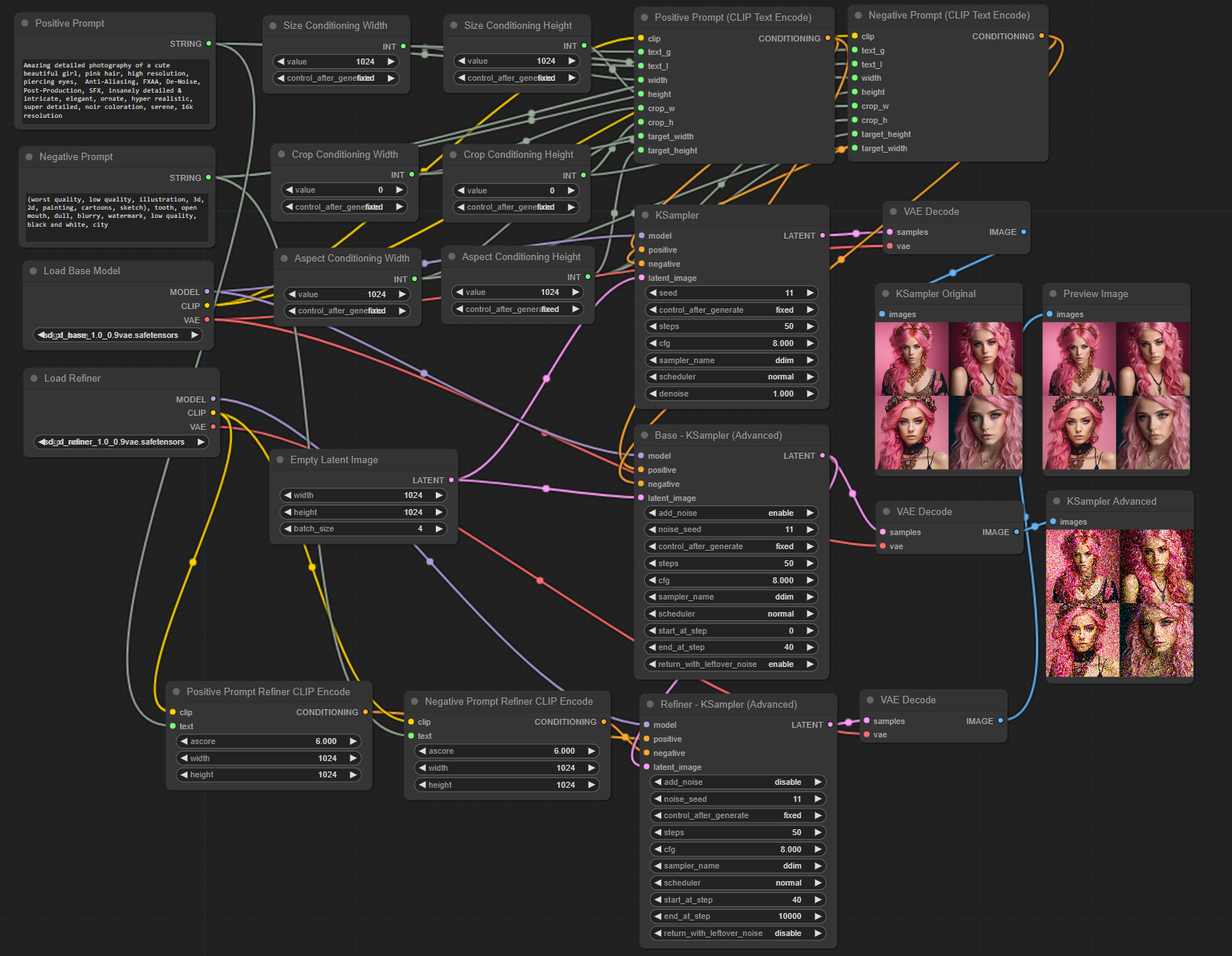Select top-right noisy image in KSampler Advanced
This screenshot has height=956, width=1232.
pos(1157,565)
